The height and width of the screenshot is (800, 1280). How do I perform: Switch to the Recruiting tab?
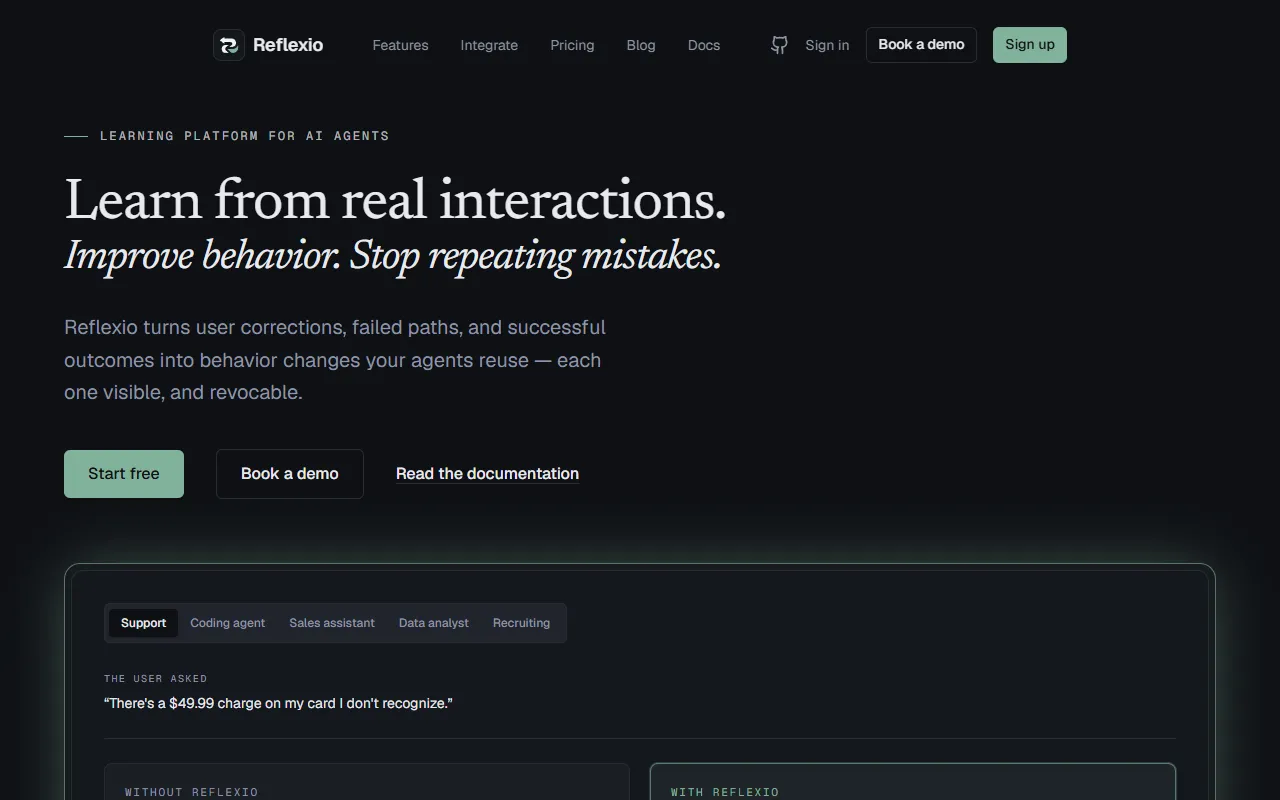click(521, 623)
